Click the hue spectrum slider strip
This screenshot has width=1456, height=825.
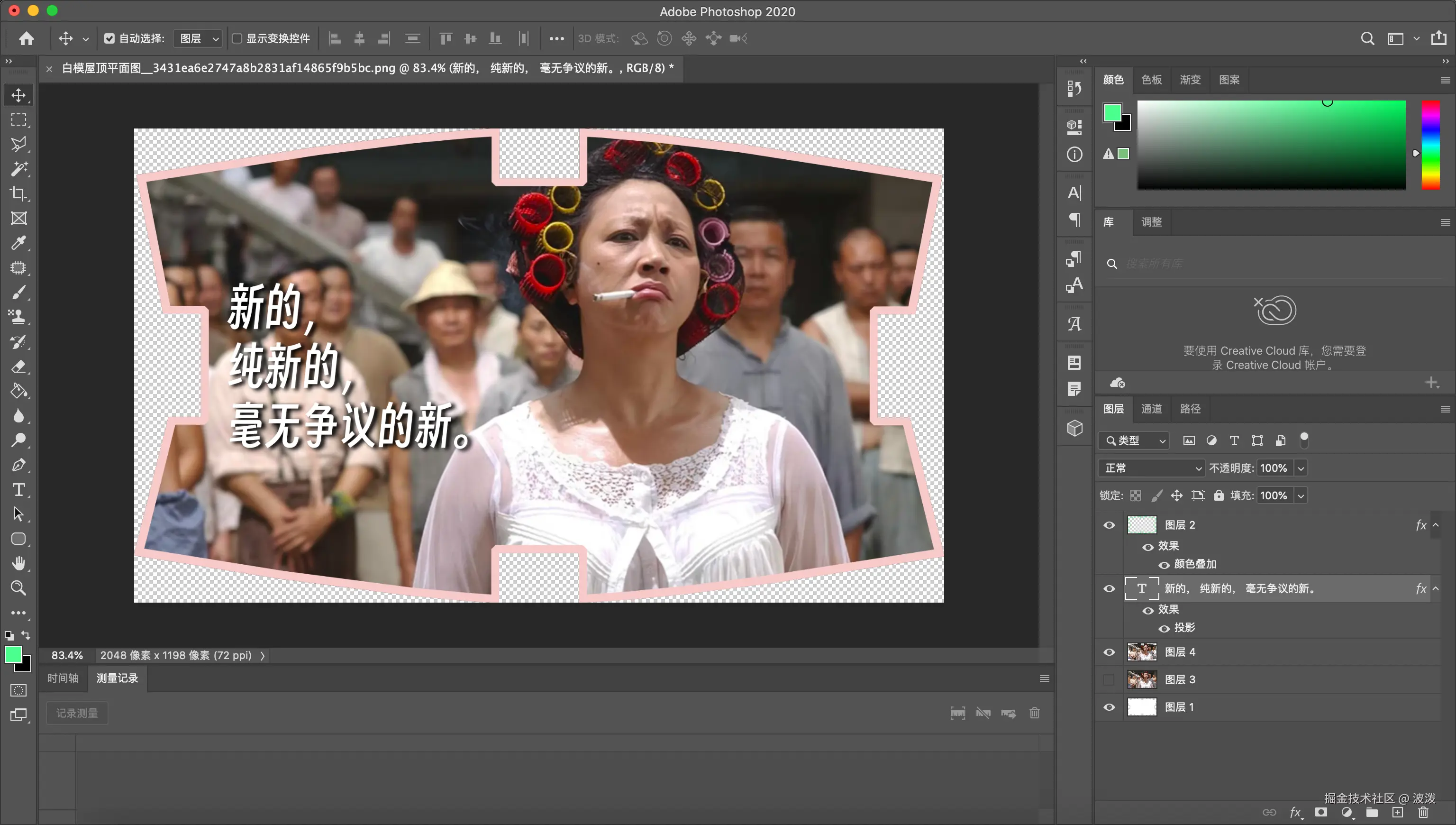1430,145
